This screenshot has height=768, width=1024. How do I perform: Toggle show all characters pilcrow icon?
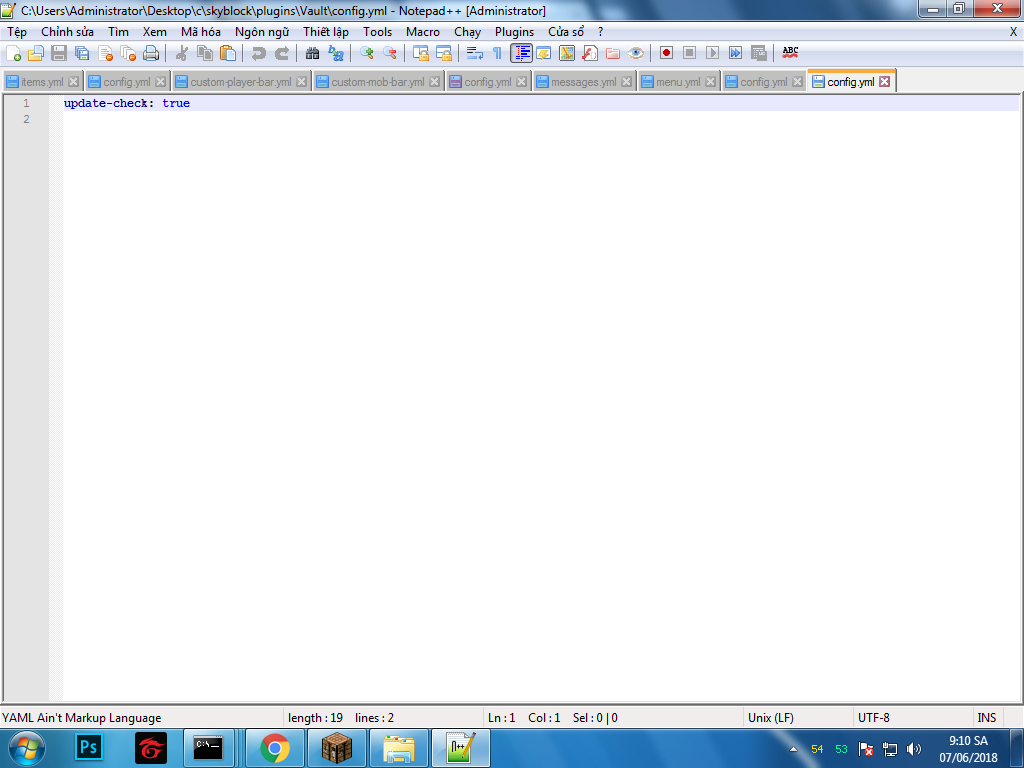point(497,53)
